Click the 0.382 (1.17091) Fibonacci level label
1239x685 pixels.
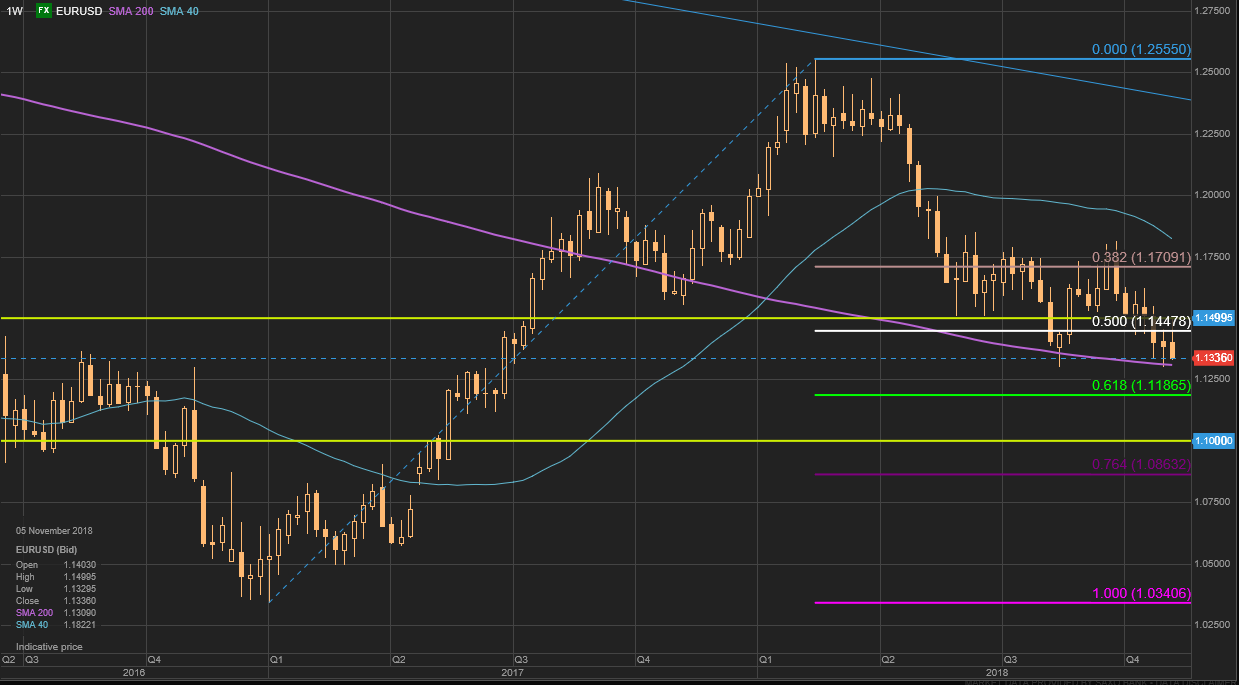coord(1141,257)
